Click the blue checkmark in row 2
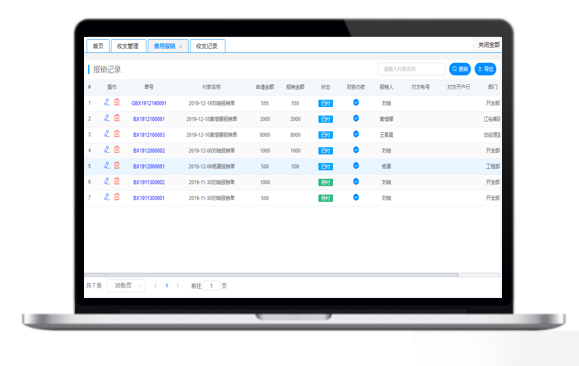The height and width of the screenshot is (366, 579). [x=356, y=118]
